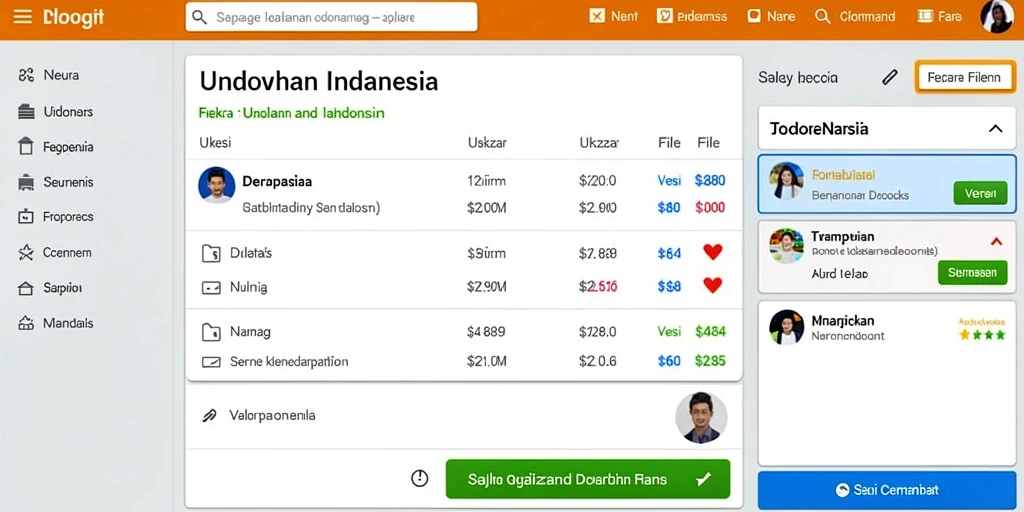Click the $484 value in Namag row
Image resolution: width=1024 pixels, height=512 pixels.
(711, 332)
